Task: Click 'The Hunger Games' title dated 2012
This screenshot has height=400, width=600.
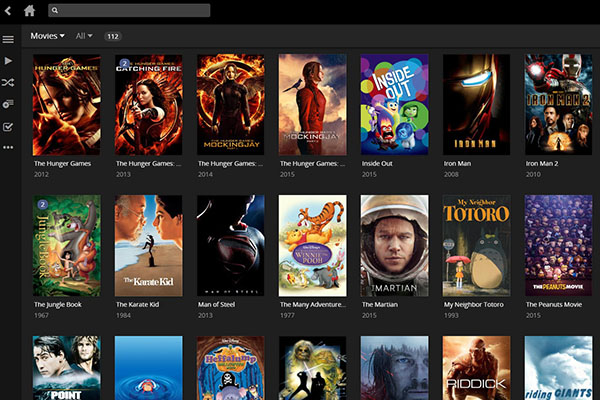Action: click(x=62, y=163)
